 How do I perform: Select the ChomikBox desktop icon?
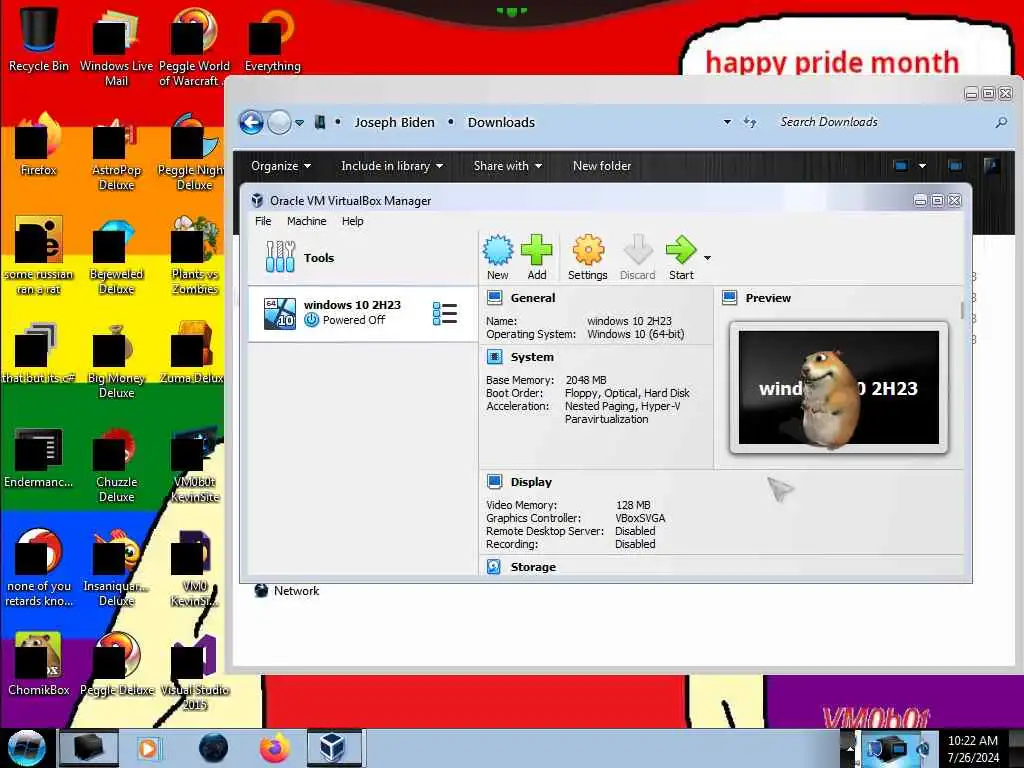click(x=39, y=664)
